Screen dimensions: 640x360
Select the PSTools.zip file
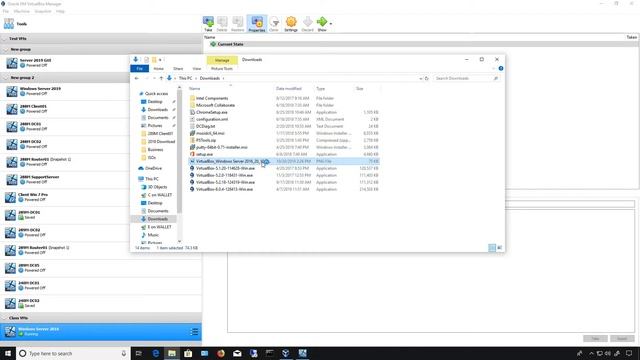click(206, 140)
